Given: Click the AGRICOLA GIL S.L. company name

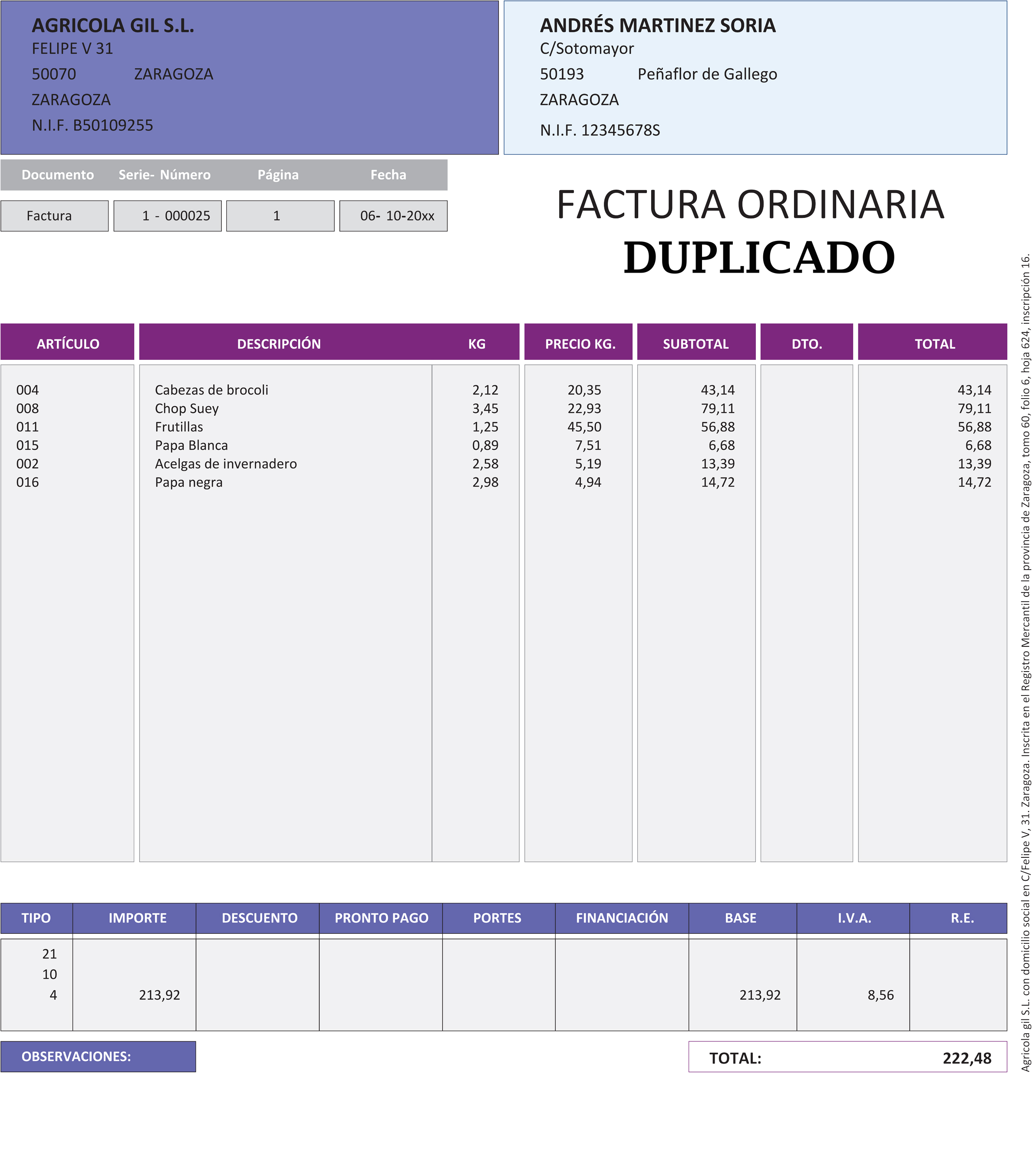Looking at the screenshot, I should pyautogui.click(x=113, y=25).
